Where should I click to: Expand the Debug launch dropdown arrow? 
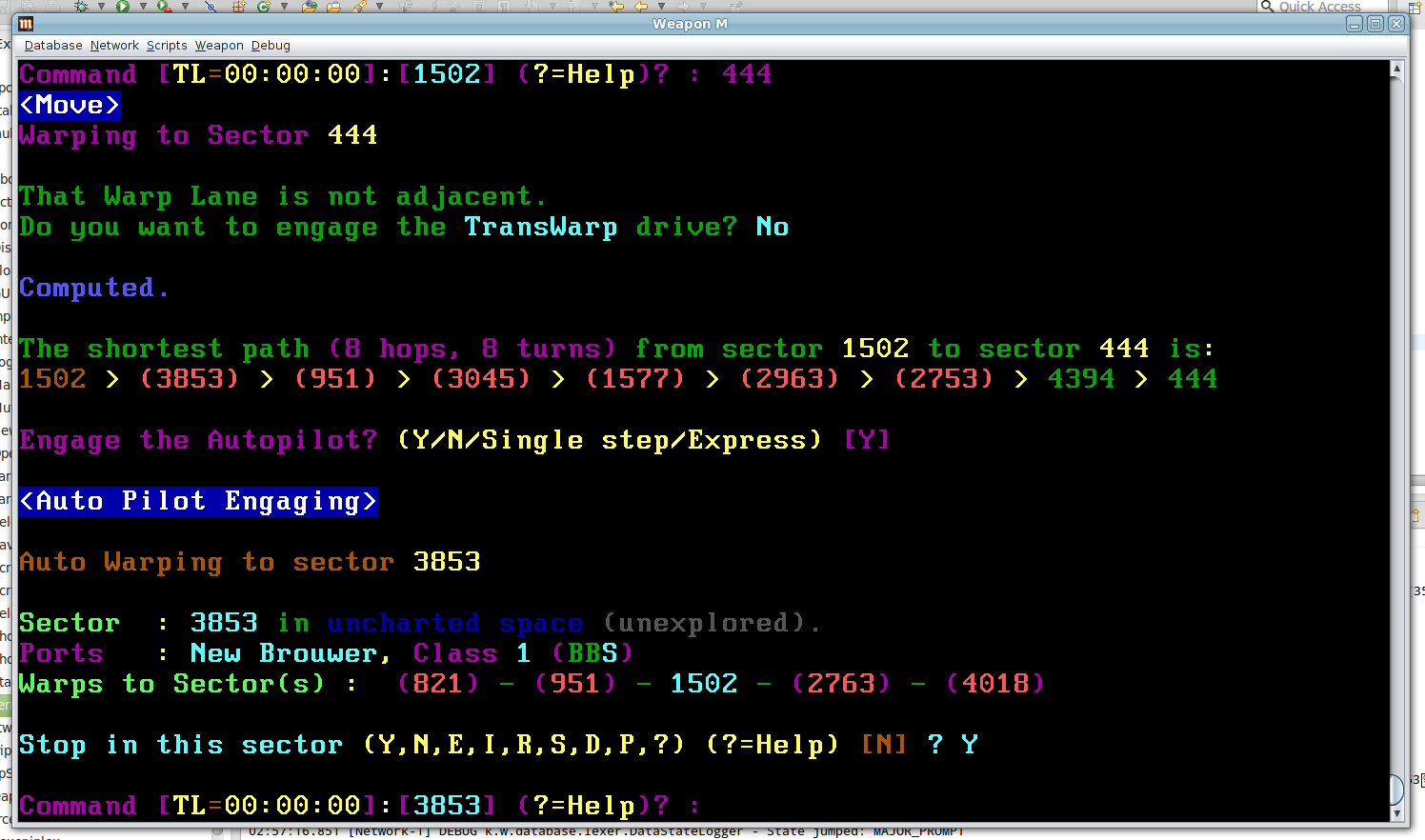[x=100, y=6]
